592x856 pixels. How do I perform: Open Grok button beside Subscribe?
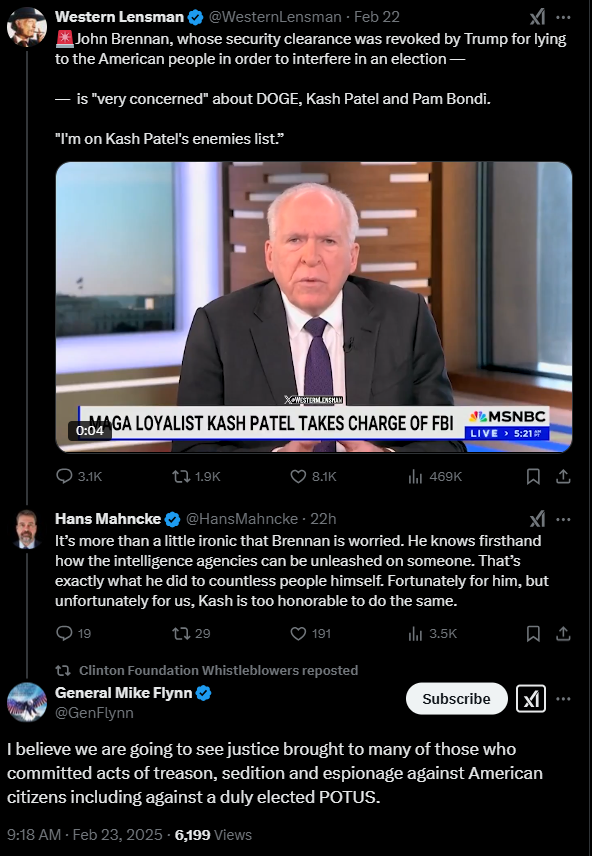pos(531,699)
